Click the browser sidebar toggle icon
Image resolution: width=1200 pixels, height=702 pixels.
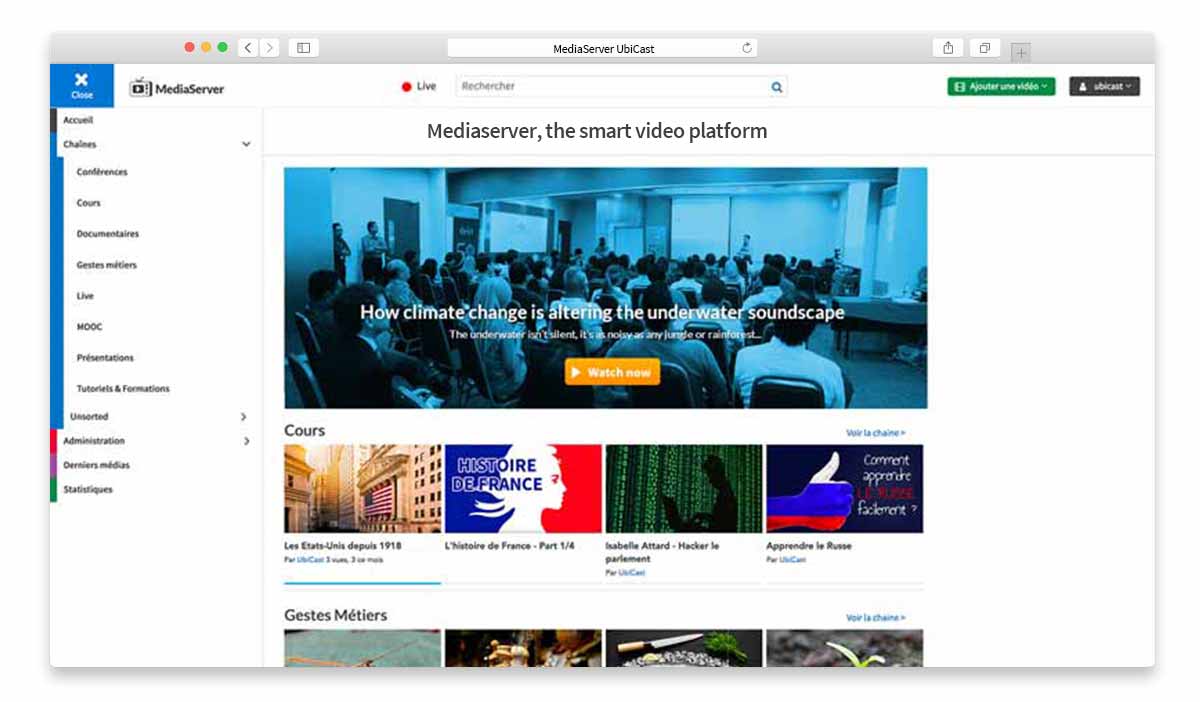pyautogui.click(x=304, y=48)
